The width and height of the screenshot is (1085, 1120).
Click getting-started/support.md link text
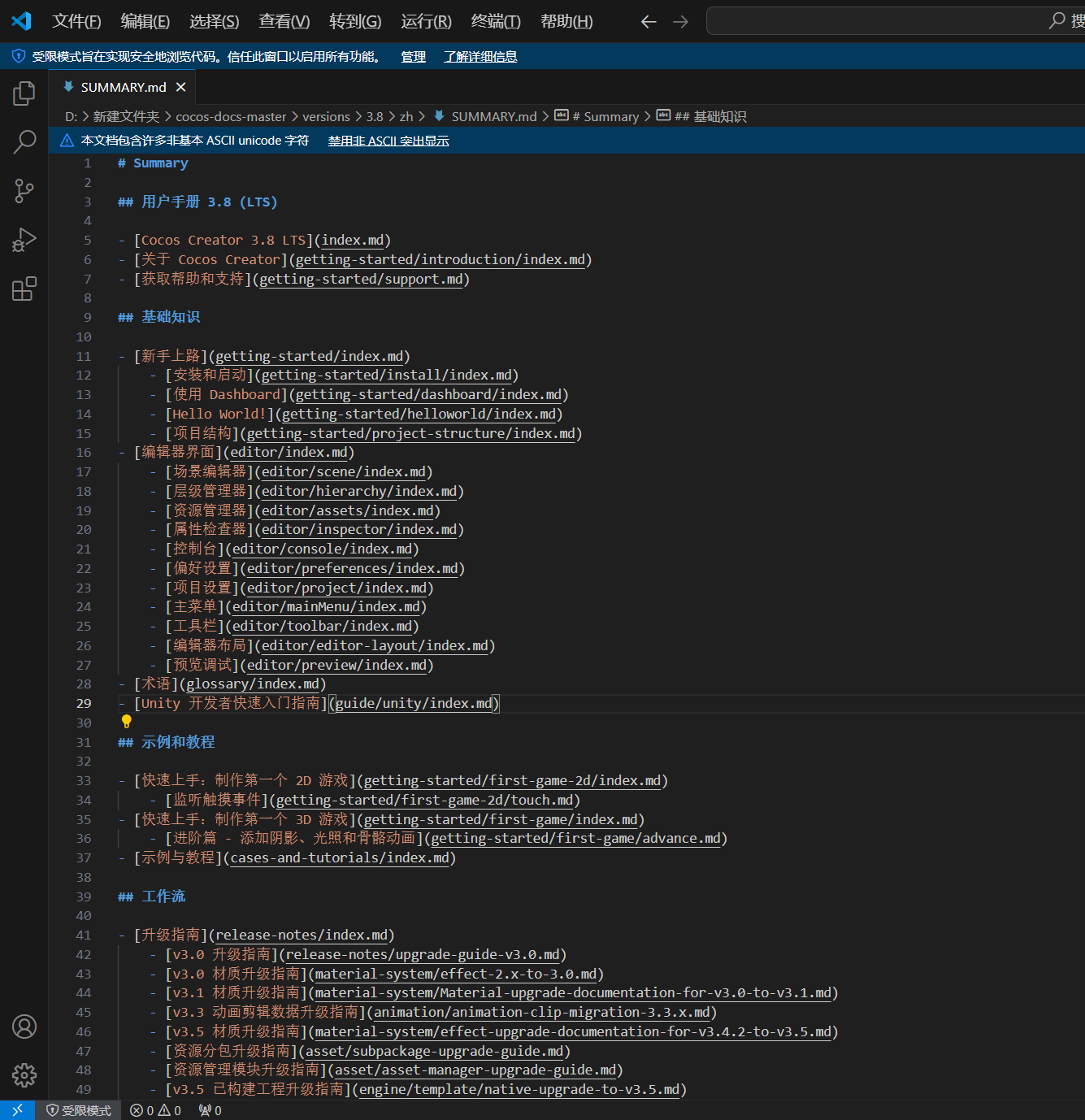coord(361,279)
